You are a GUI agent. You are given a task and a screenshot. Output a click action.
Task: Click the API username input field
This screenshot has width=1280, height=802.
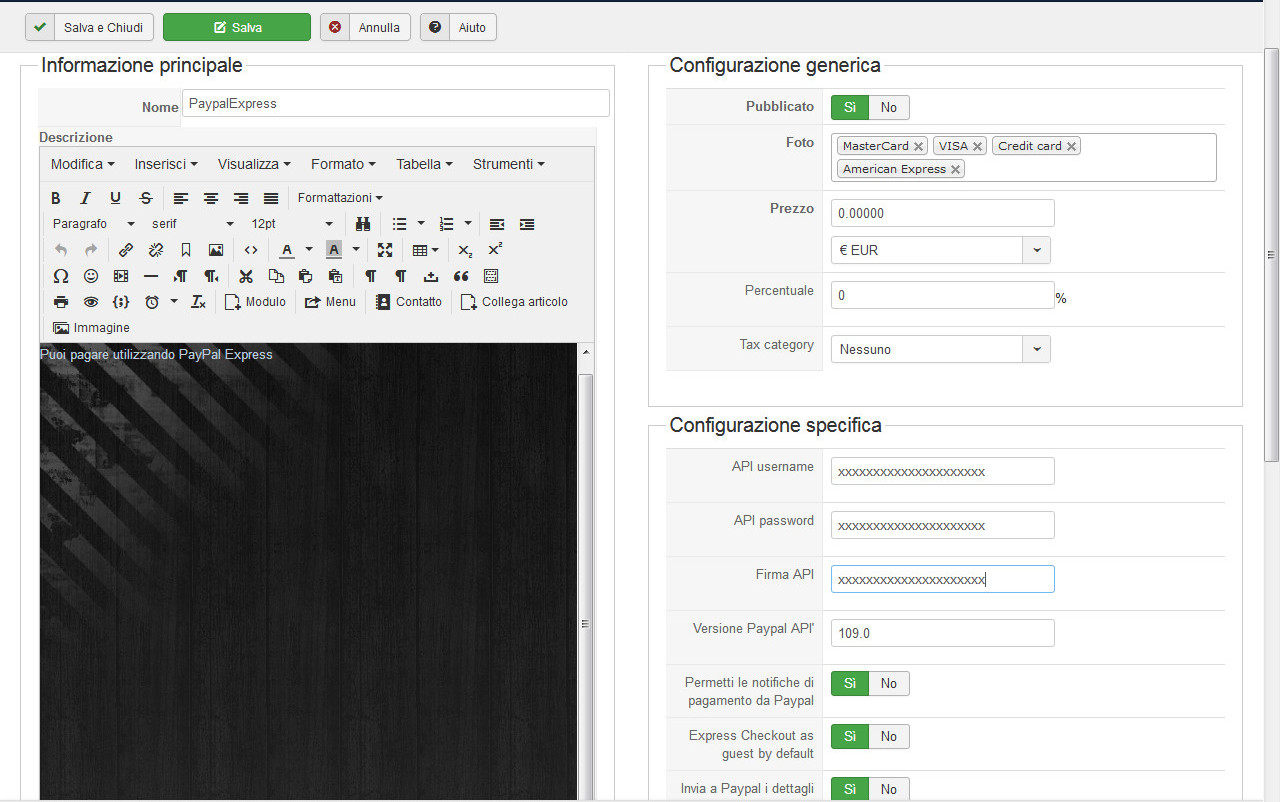click(942, 471)
